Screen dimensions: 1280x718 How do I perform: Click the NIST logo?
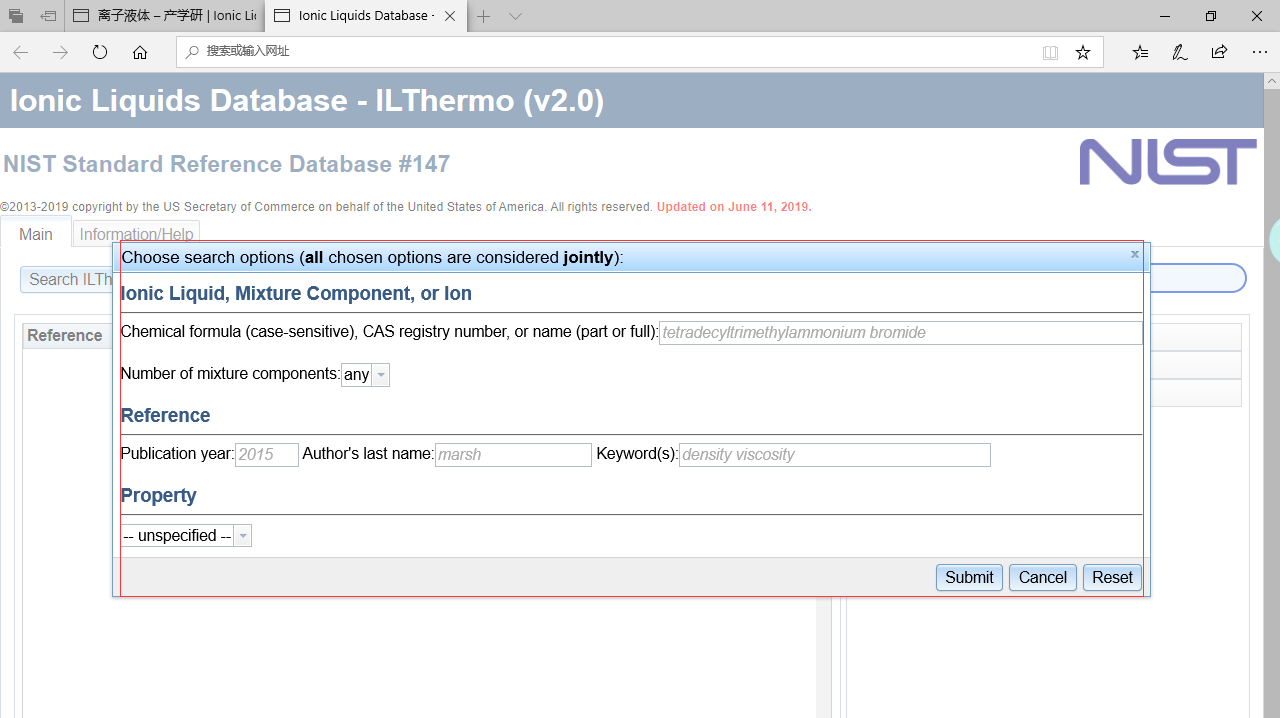click(1168, 162)
